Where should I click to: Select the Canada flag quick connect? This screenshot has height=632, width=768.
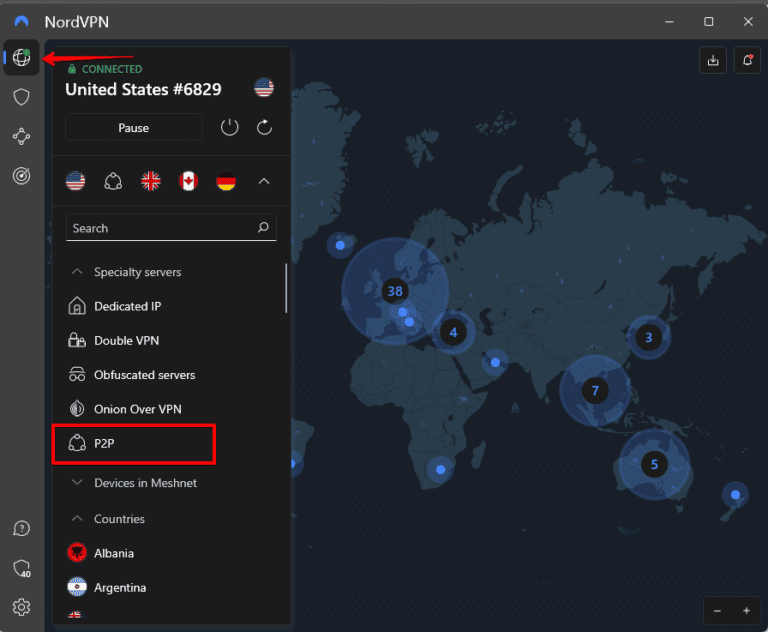189,181
